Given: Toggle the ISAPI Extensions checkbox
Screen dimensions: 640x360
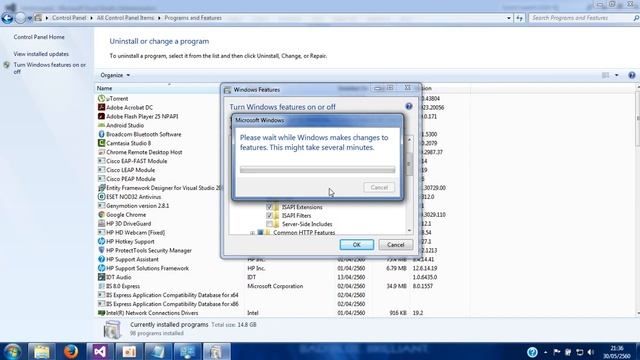Looking at the screenshot, I should tap(269, 207).
